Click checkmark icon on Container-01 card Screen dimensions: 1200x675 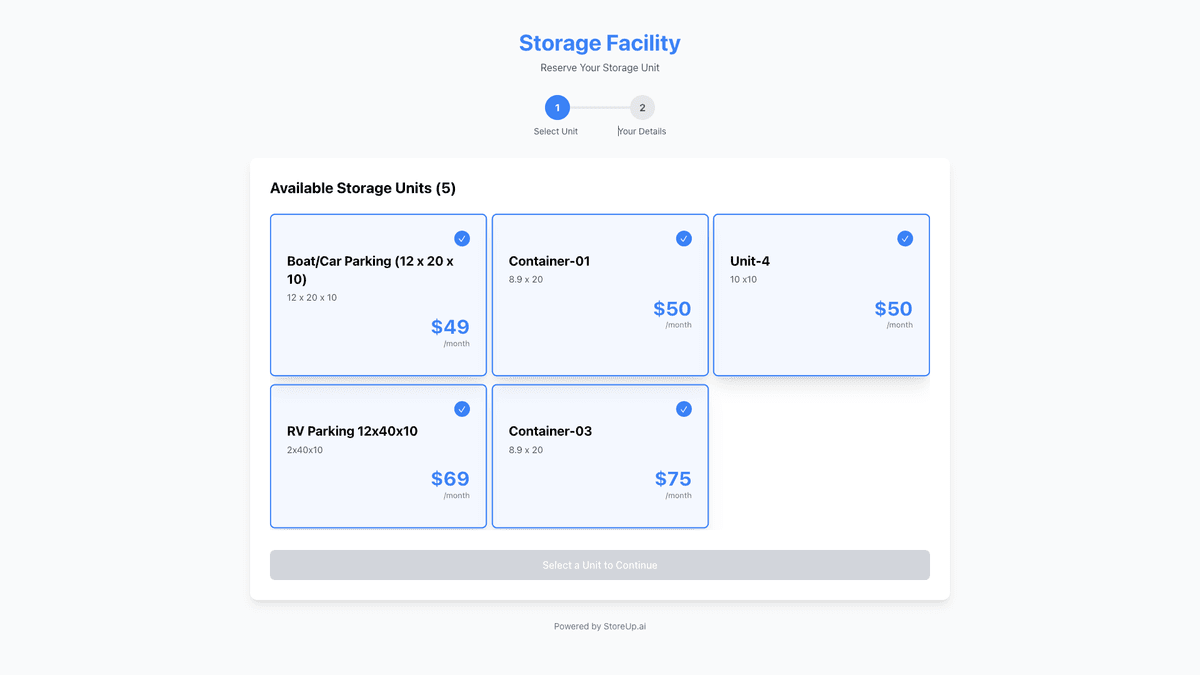tap(684, 238)
